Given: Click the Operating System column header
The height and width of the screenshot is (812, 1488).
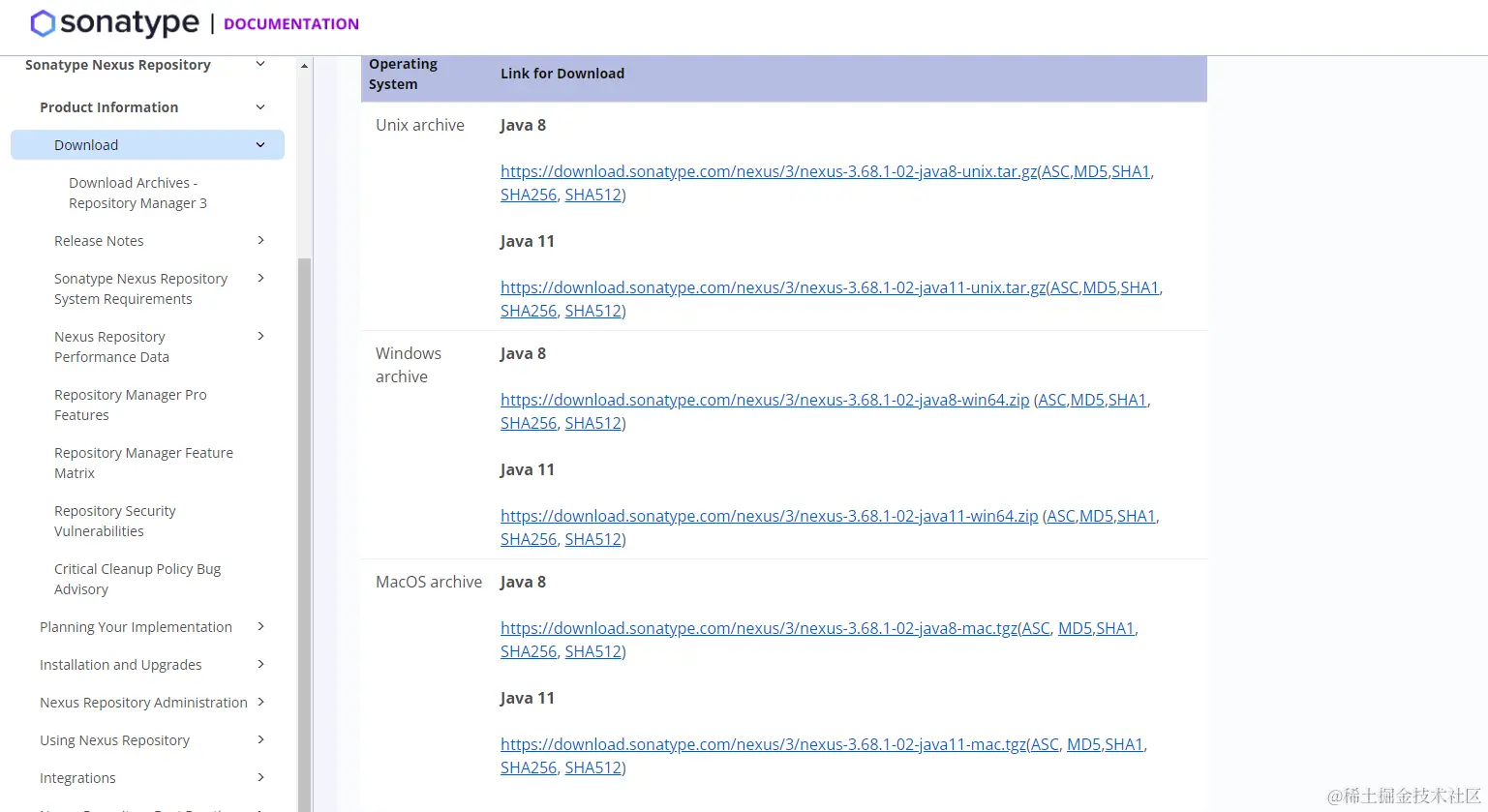Looking at the screenshot, I should click(403, 74).
